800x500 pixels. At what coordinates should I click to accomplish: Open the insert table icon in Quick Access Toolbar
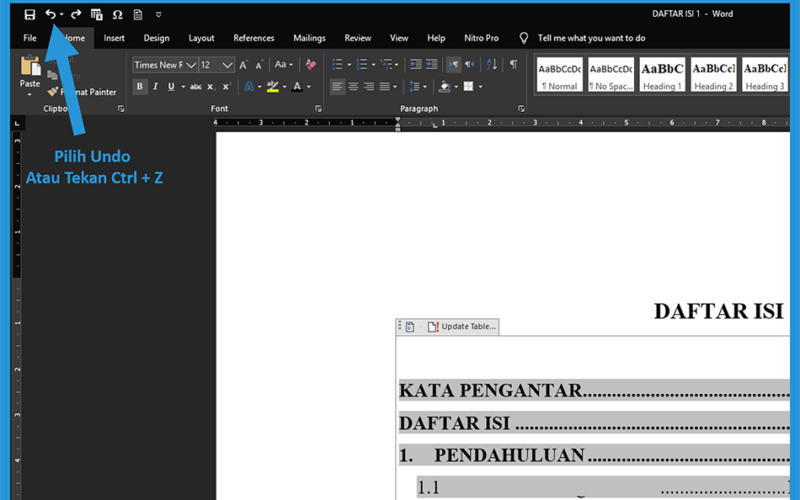[96, 14]
